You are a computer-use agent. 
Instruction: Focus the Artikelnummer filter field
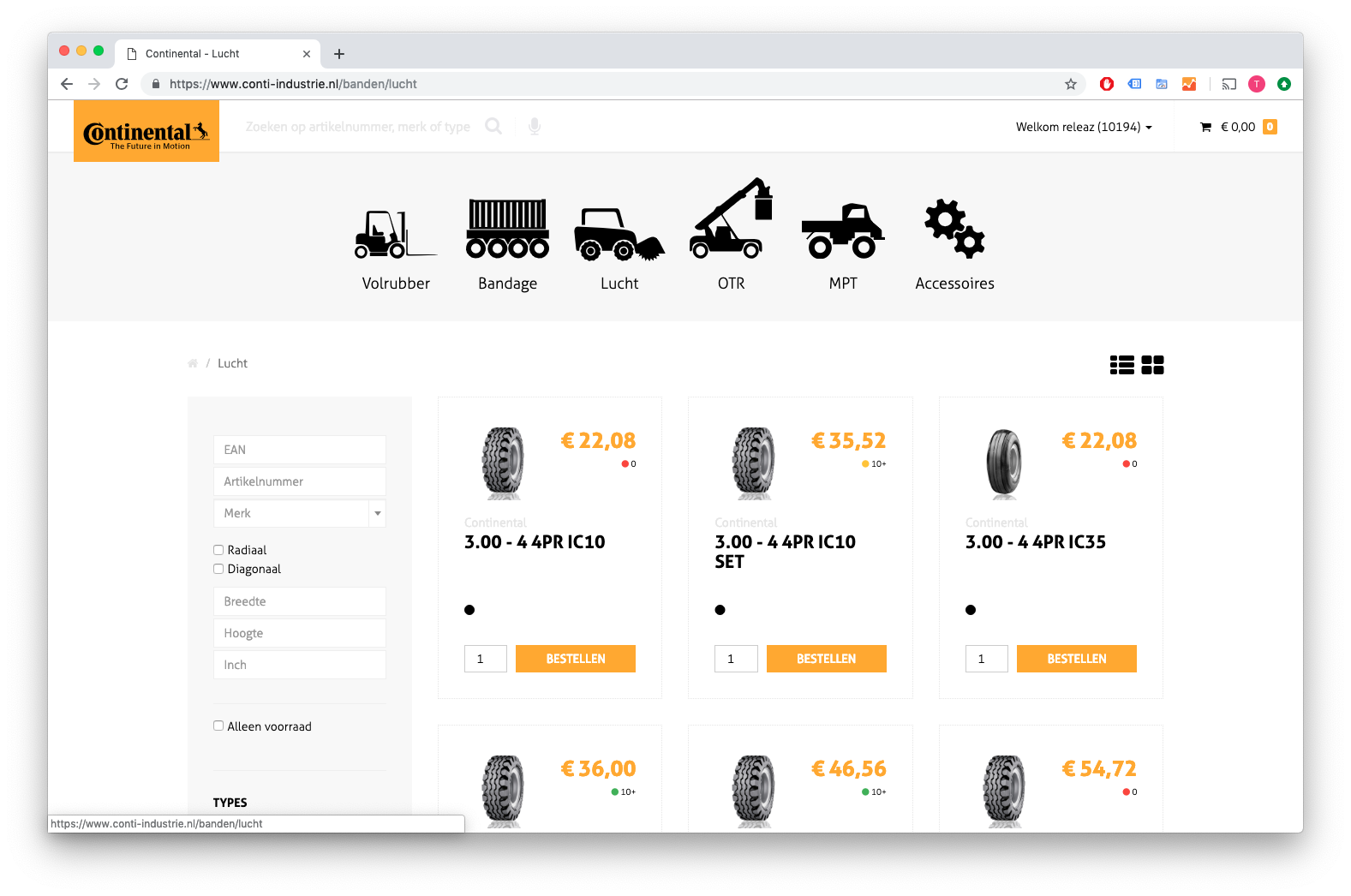pyautogui.click(x=300, y=481)
